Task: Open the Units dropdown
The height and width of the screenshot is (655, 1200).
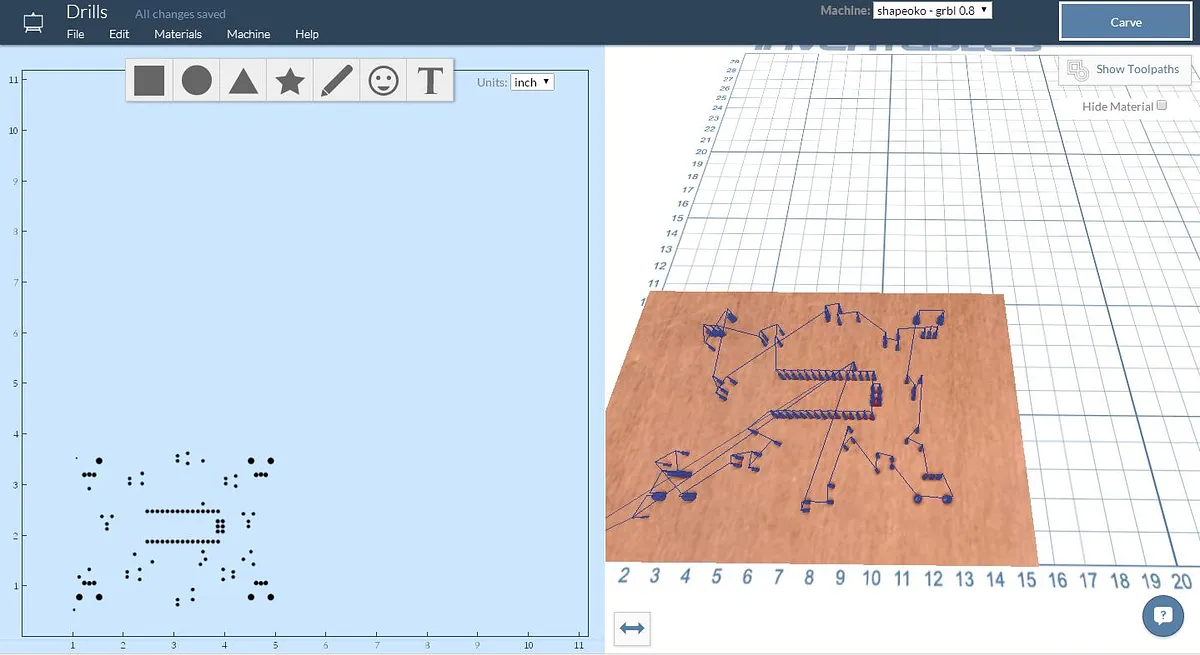Action: tap(532, 82)
